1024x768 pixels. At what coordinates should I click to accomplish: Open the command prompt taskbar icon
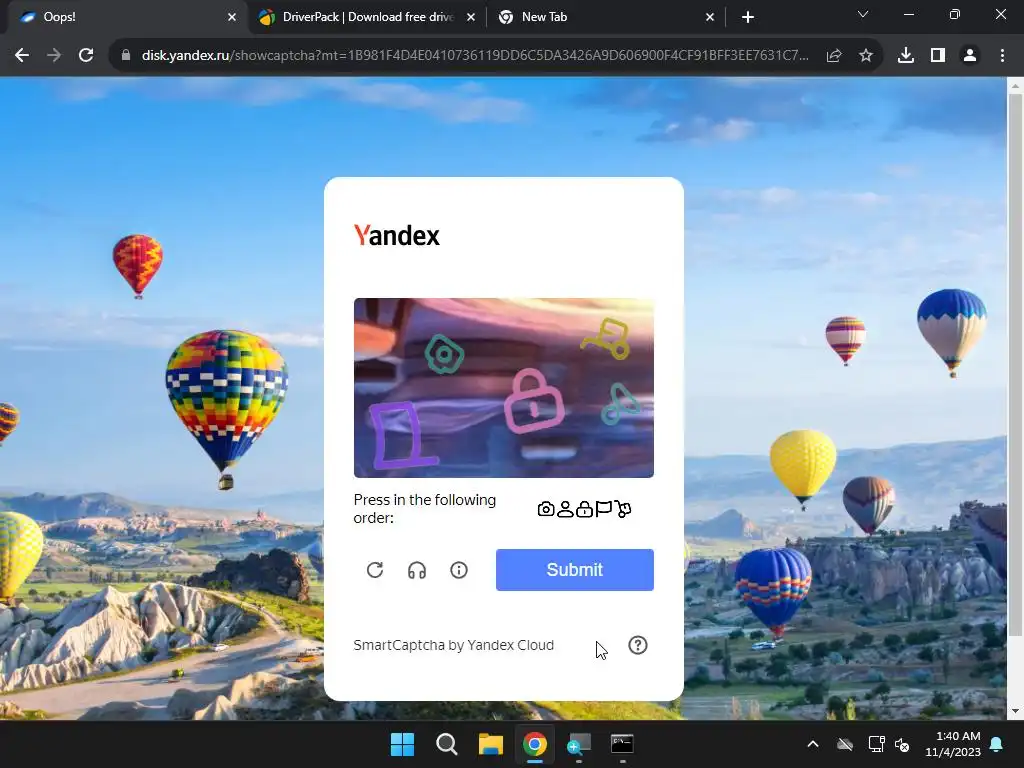coord(622,744)
